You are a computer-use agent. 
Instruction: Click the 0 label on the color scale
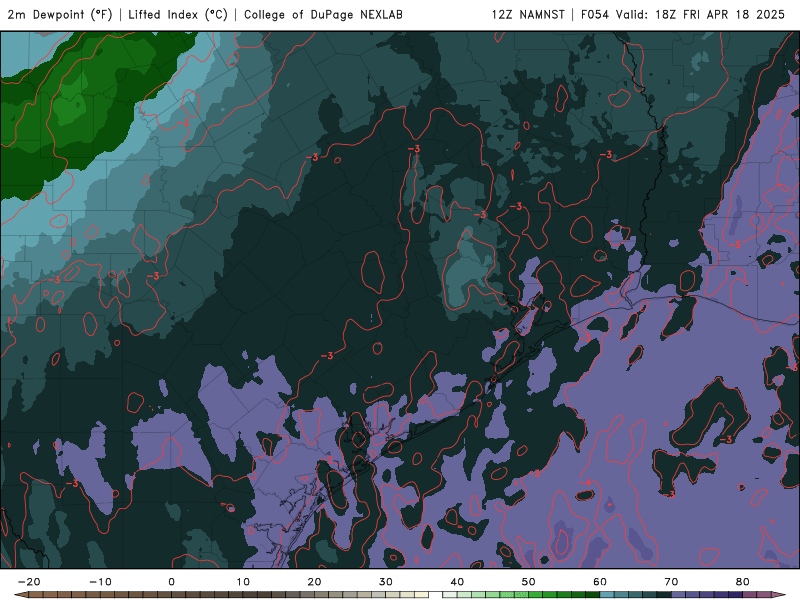click(171, 582)
